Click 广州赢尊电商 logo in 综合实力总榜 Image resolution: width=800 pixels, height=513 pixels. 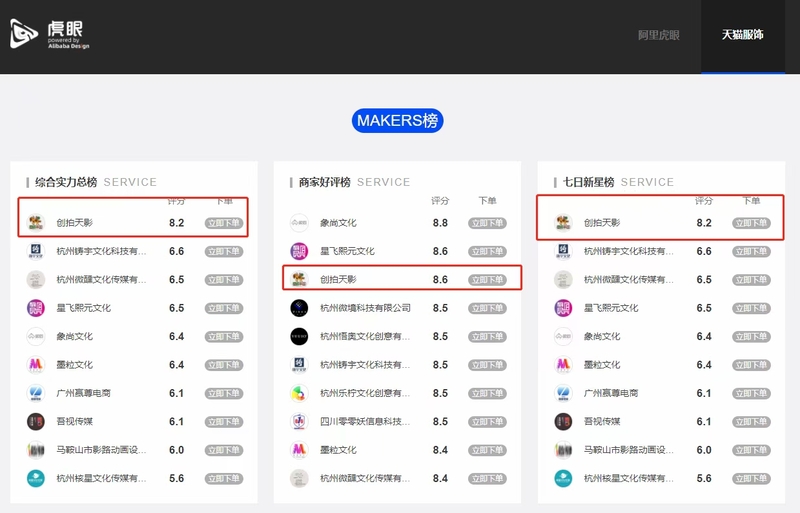pos(36,393)
